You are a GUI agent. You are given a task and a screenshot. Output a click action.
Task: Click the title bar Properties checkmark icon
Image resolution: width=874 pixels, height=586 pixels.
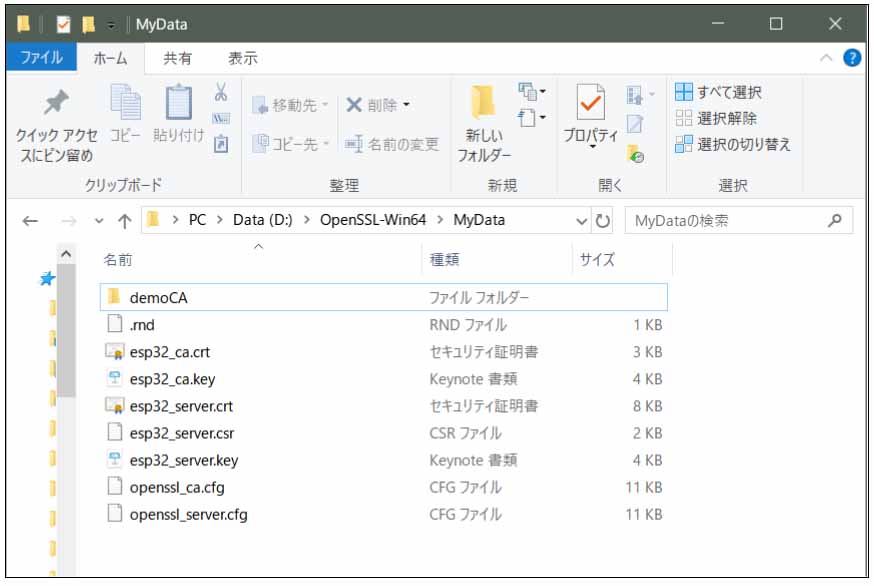(x=64, y=24)
